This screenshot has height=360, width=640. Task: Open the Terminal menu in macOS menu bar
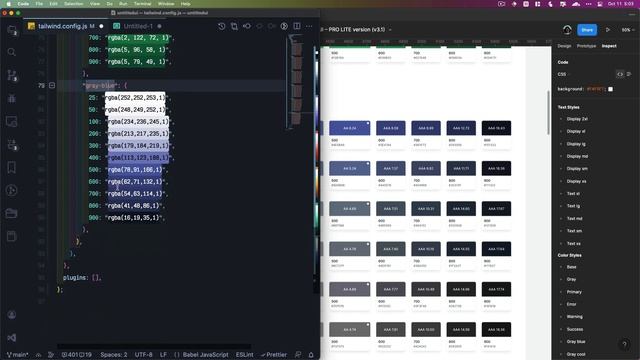(142, 4)
